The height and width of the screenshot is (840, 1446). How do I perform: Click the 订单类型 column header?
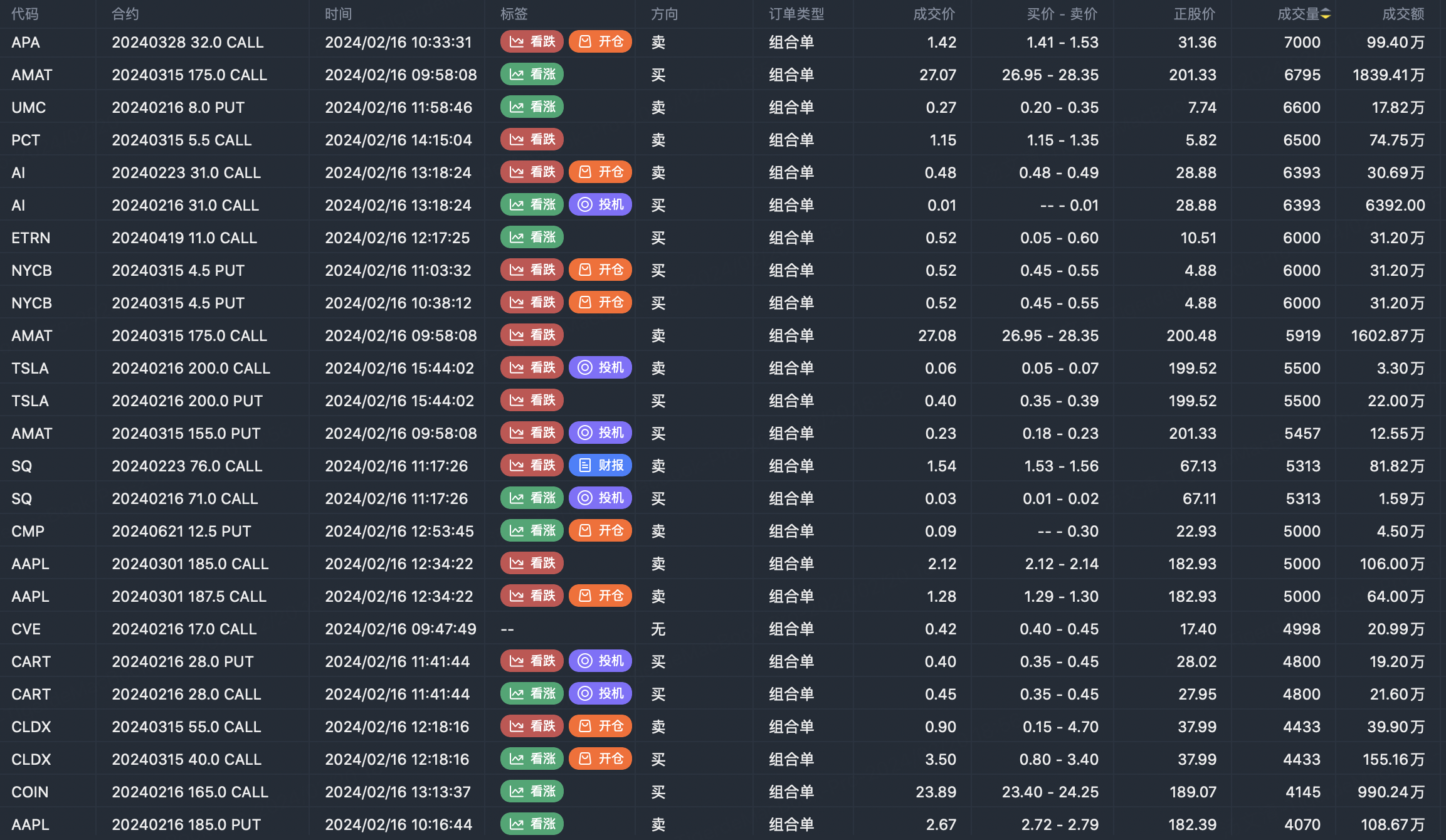click(796, 14)
